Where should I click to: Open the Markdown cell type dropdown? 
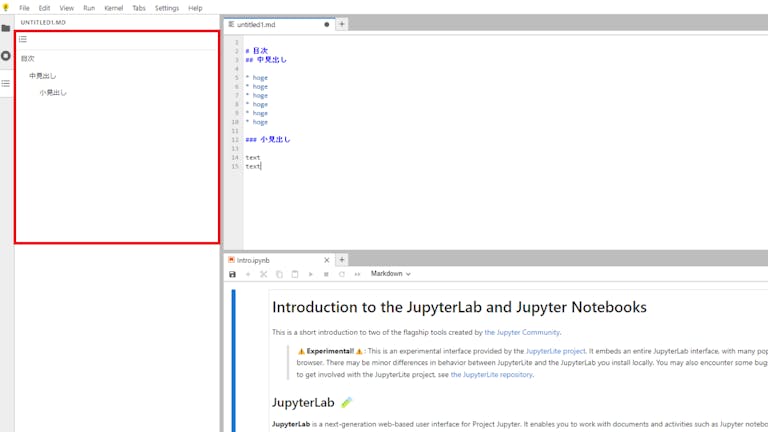coord(390,274)
